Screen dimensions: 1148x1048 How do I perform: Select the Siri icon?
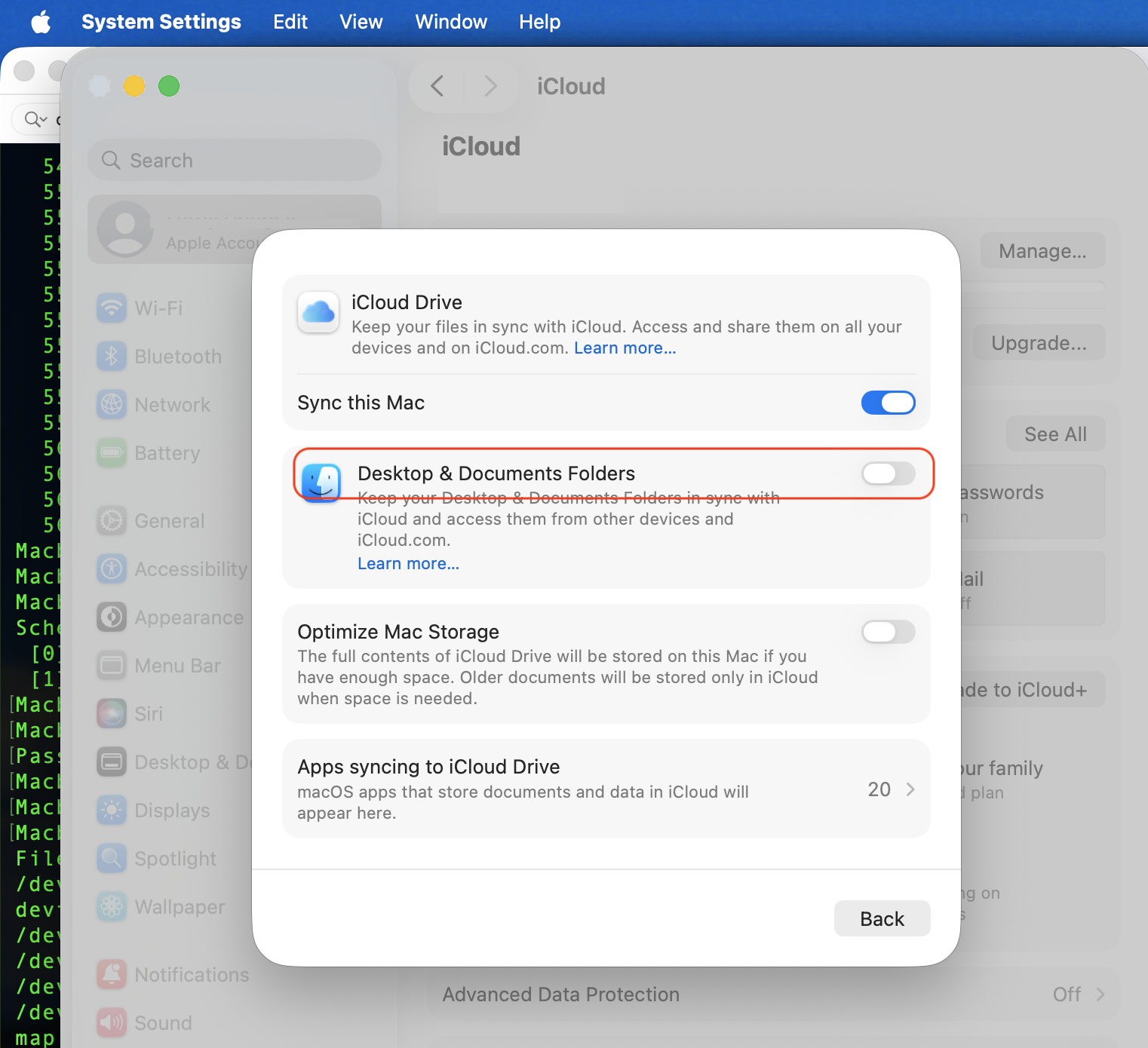(112, 713)
